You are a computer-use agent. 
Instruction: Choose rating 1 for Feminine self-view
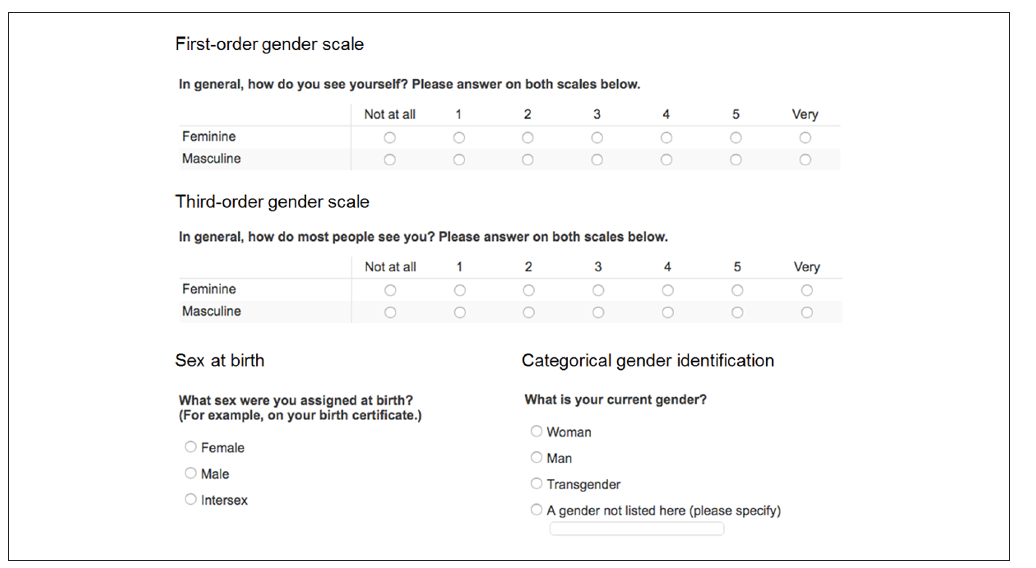coord(459,138)
